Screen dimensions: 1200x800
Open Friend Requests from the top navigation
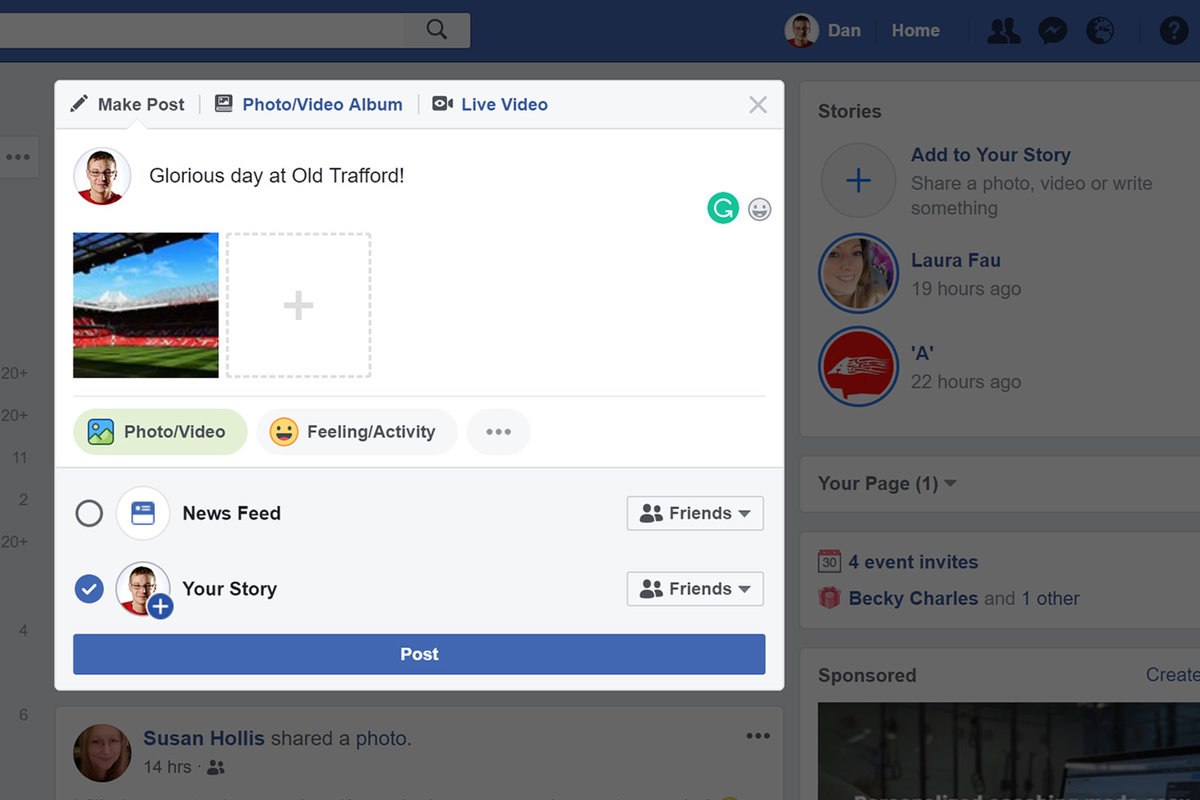1003,30
